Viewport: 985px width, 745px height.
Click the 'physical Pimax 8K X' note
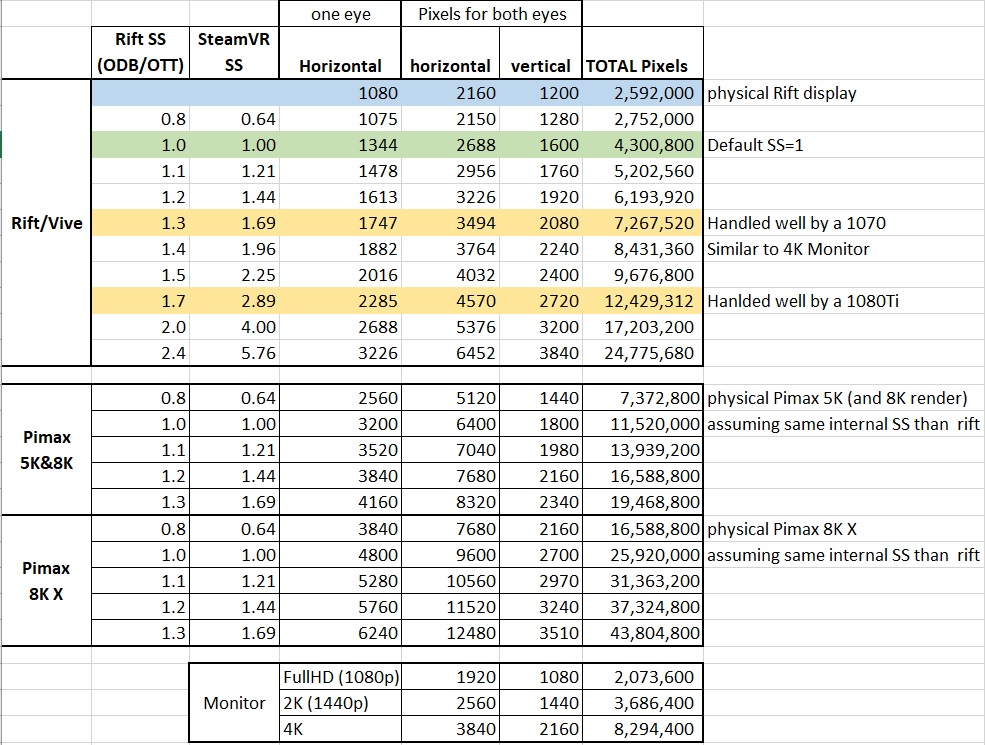[781, 529]
